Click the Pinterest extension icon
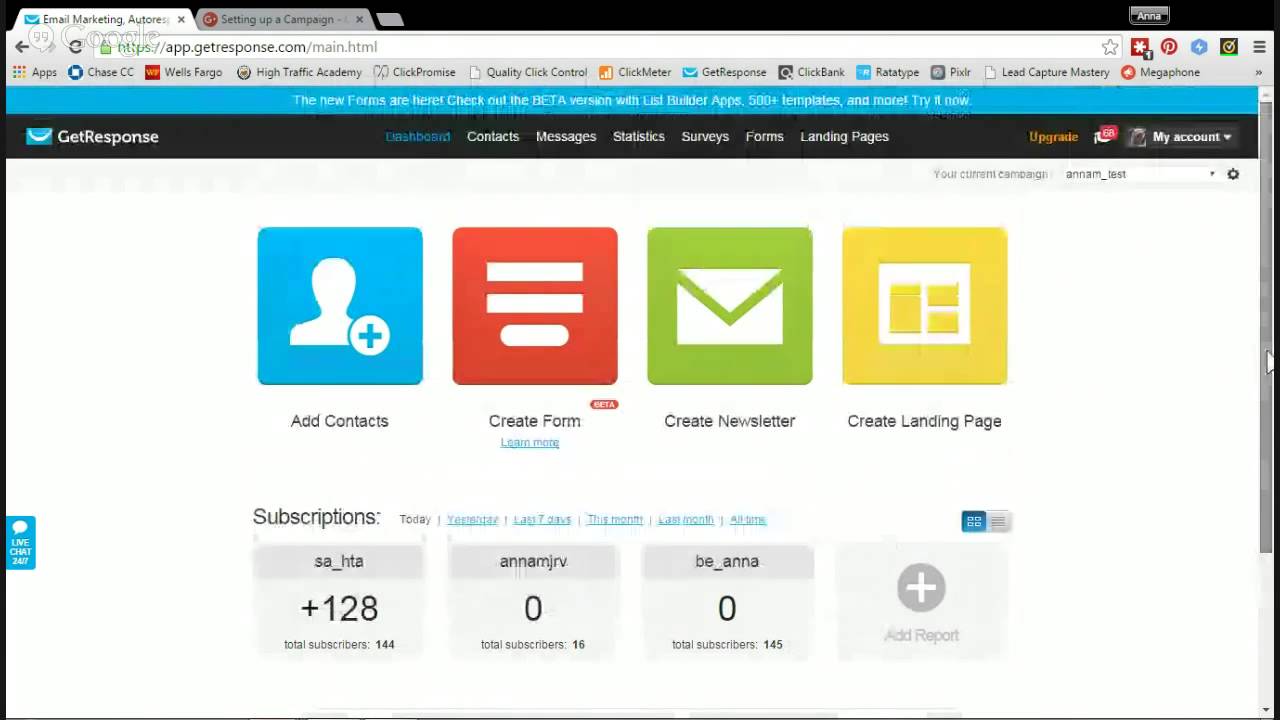1280x720 pixels. 1169,47
